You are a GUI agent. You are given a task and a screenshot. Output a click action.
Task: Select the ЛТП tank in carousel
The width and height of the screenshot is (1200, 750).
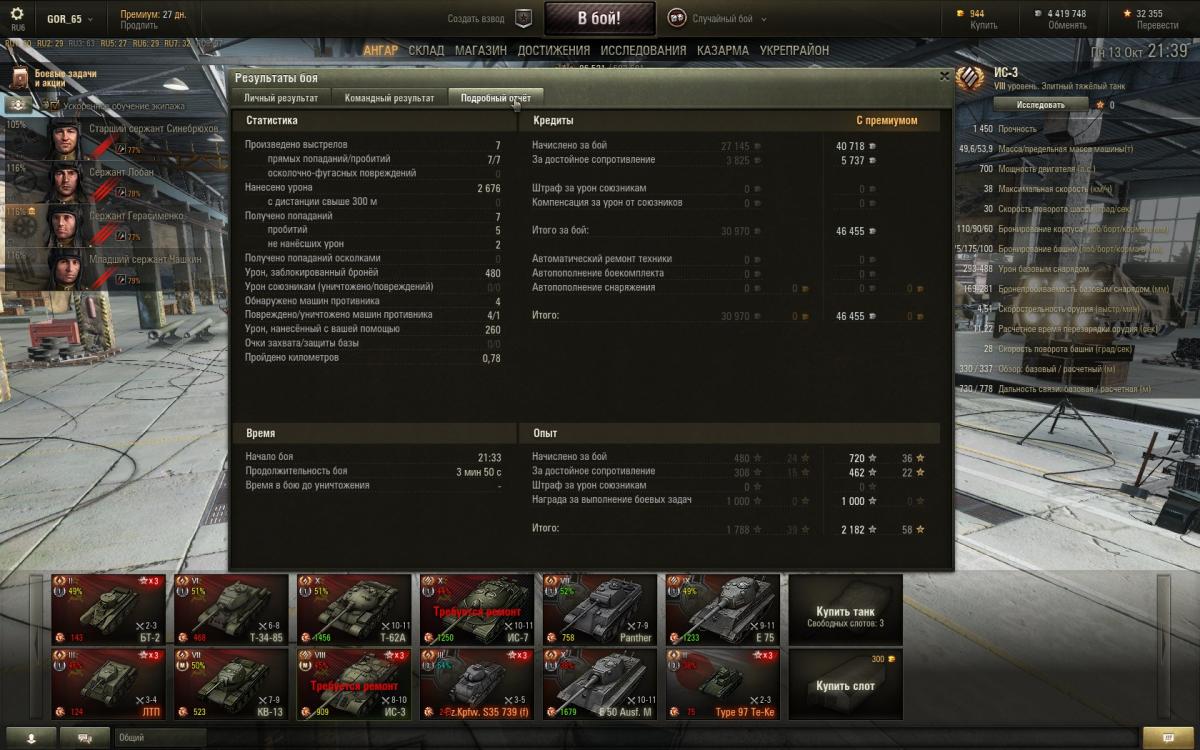(108, 685)
